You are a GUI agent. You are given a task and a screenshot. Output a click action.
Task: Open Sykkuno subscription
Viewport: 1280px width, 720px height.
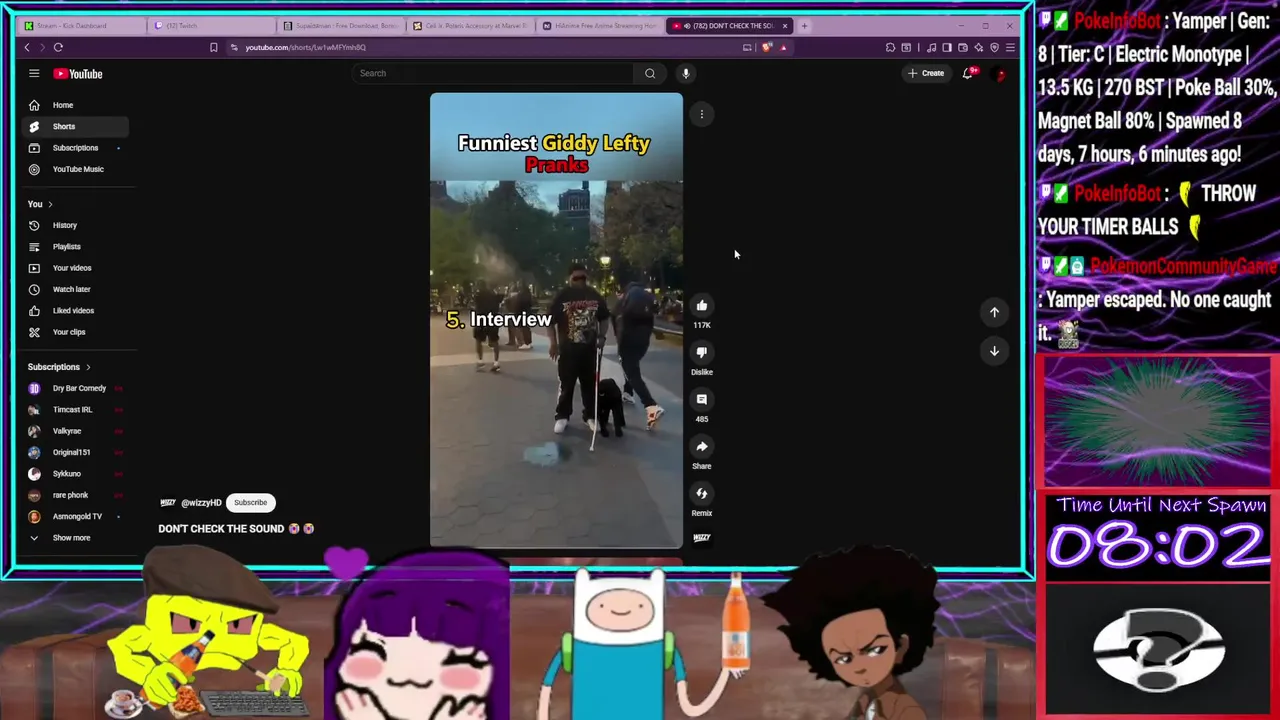[74, 474]
